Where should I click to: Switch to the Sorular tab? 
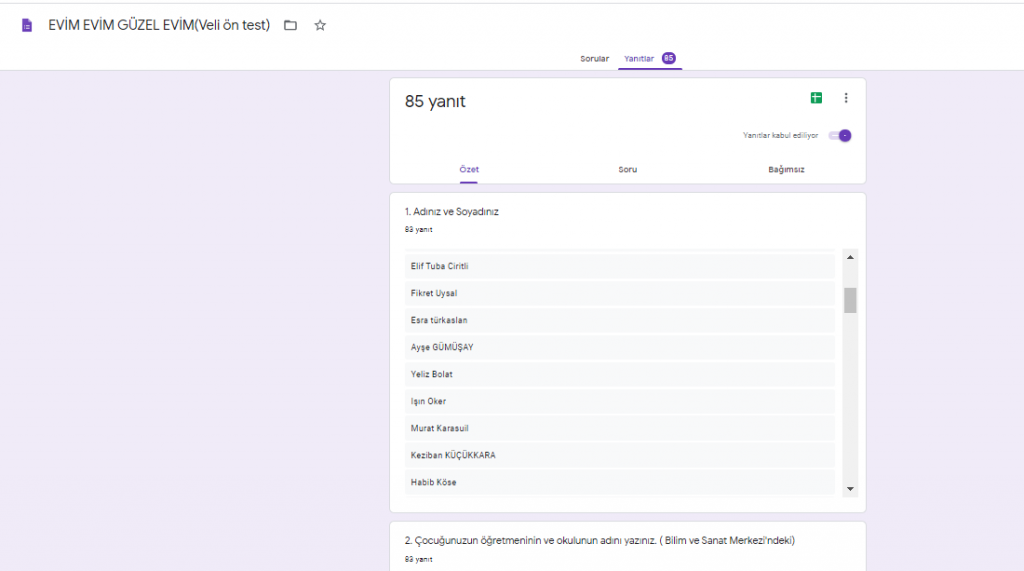[594, 59]
